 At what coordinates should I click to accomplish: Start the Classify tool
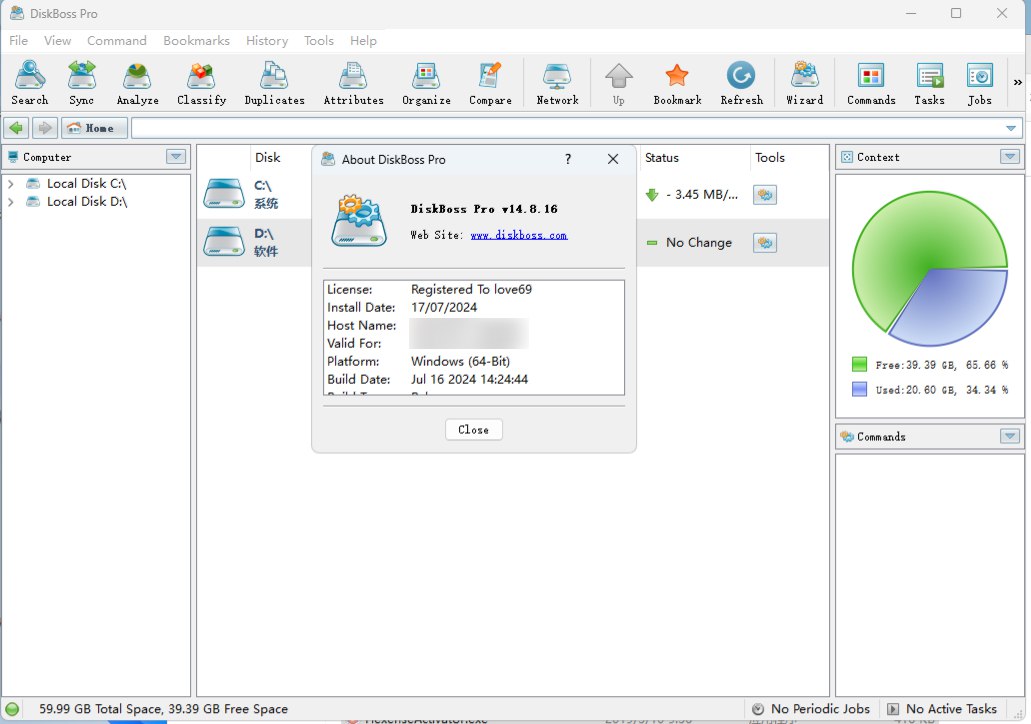[201, 83]
